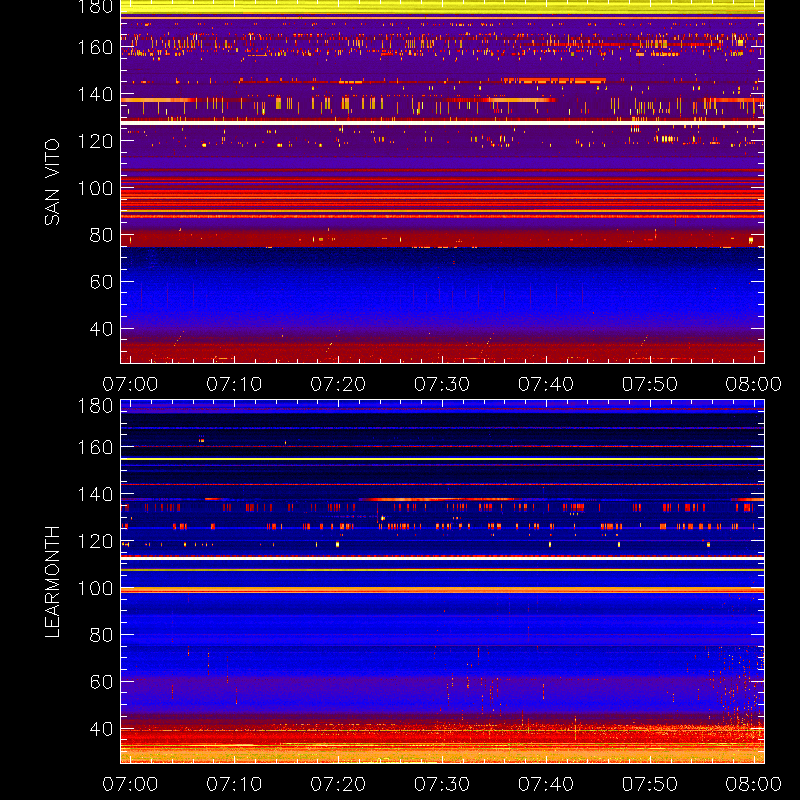Select the 120 tick label on San Vito axis

click(95, 141)
